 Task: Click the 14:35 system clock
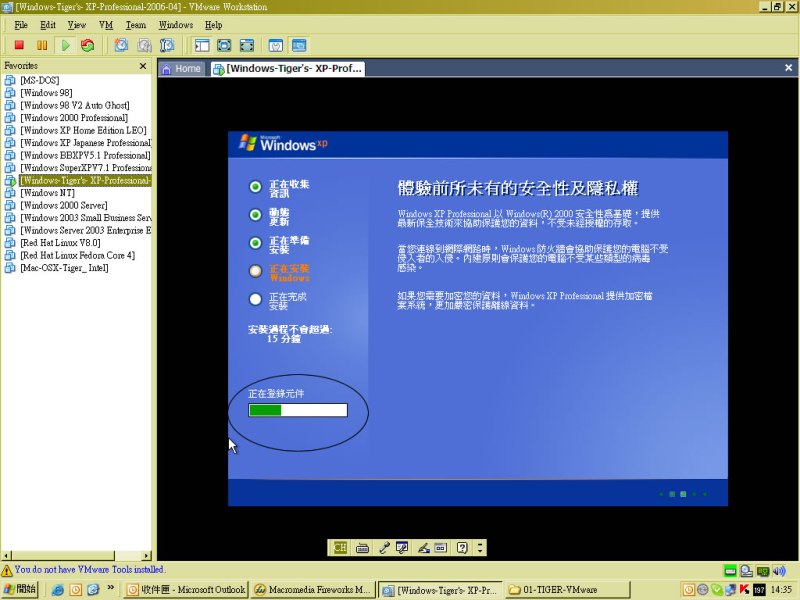tap(781, 589)
